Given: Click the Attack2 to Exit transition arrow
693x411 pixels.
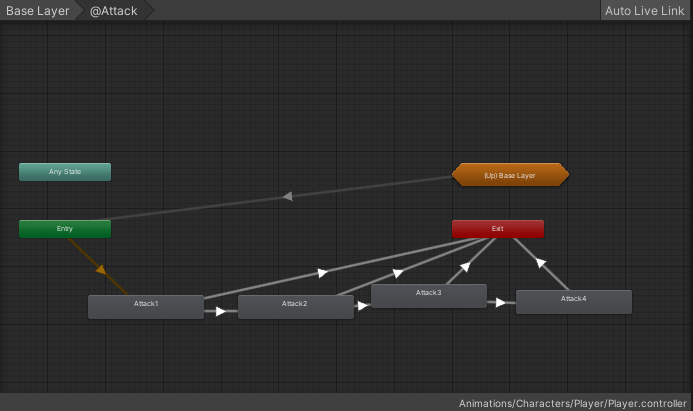Looking at the screenshot, I should point(398,273).
